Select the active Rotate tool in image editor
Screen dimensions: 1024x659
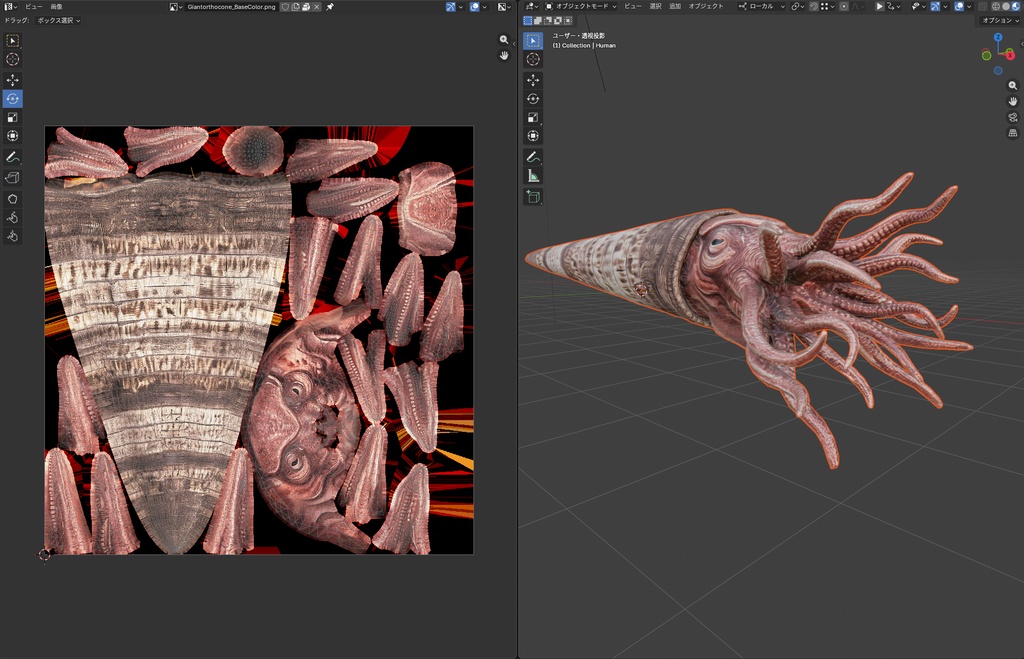tap(12, 99)
